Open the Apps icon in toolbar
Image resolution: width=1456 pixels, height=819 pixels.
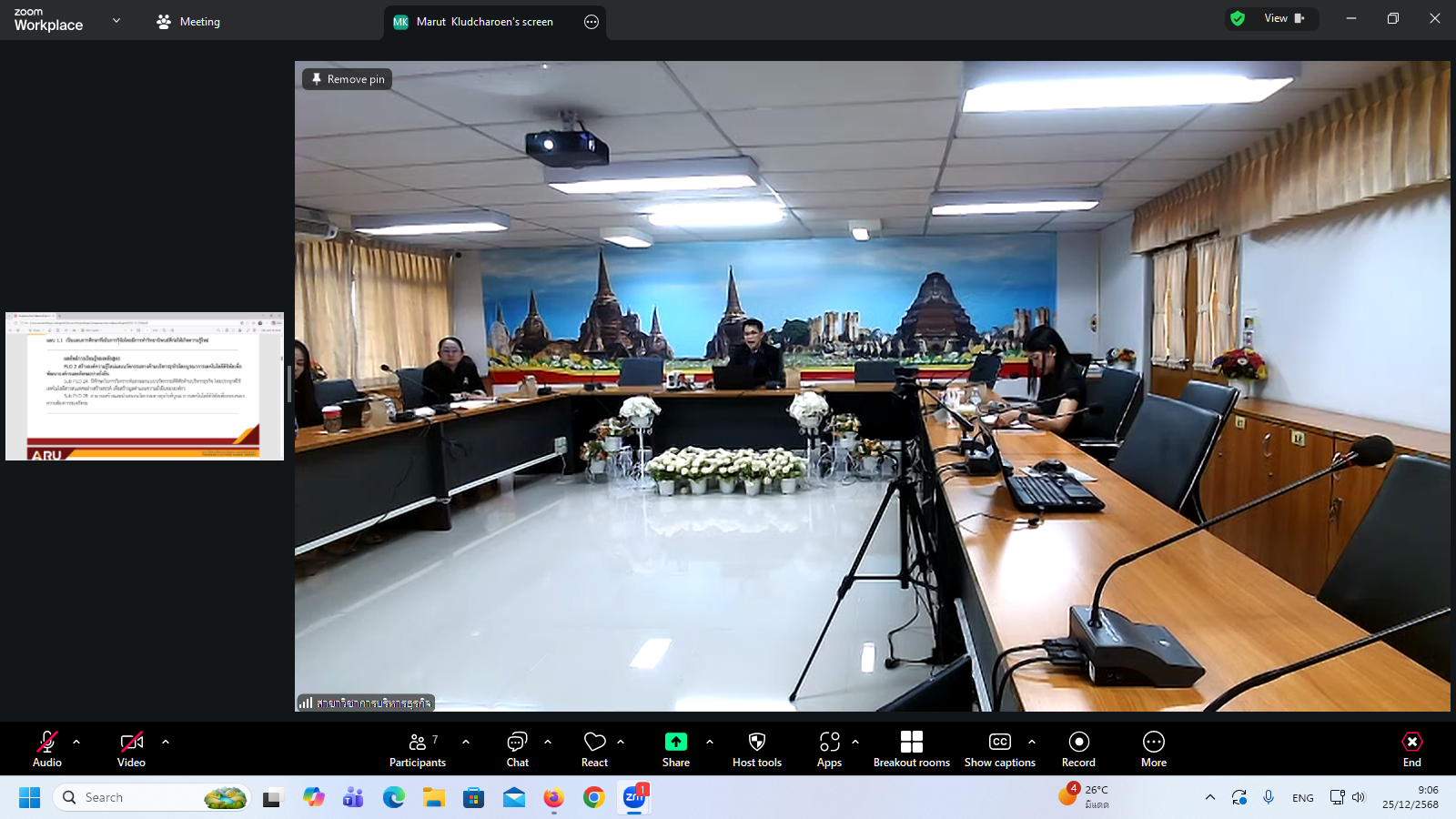[829, 749]
